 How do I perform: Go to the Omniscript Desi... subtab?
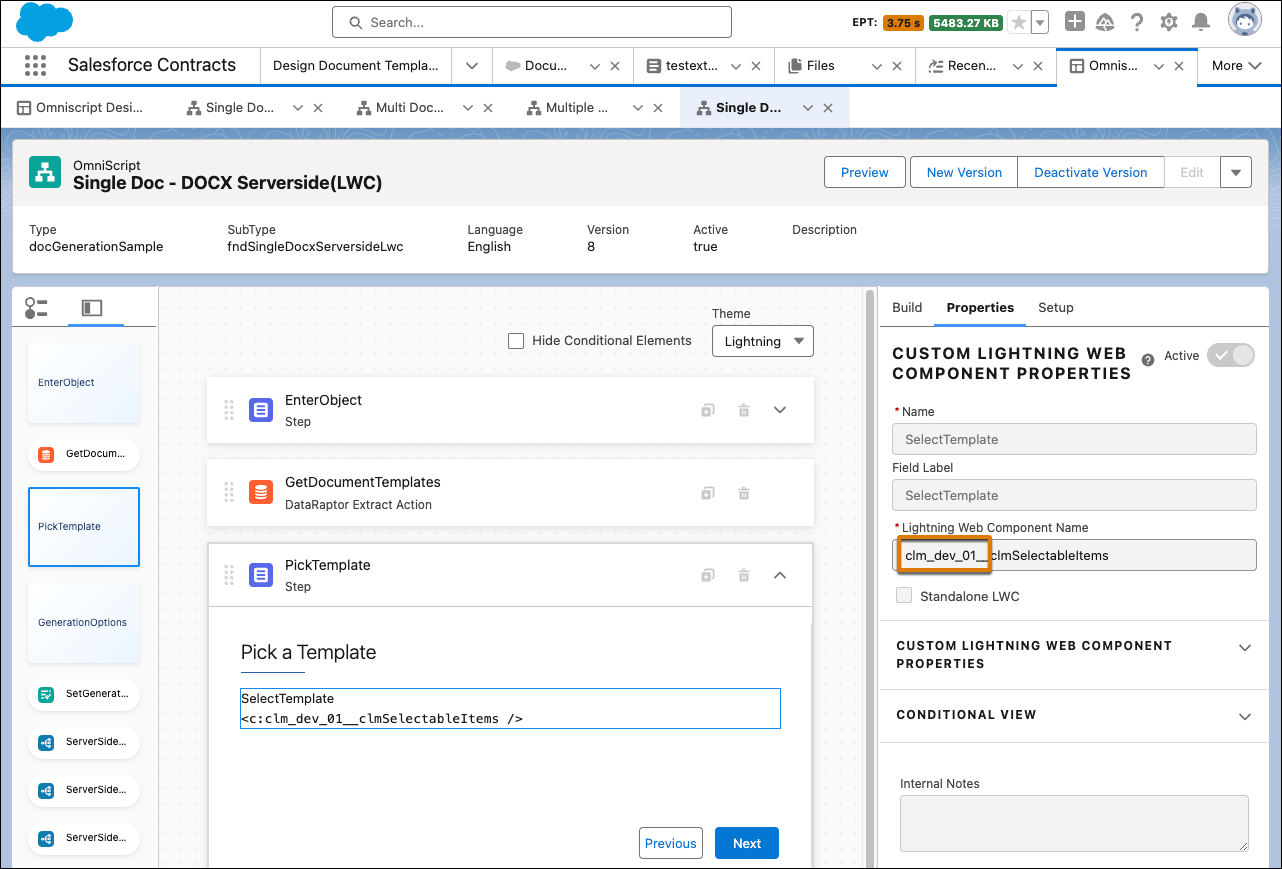click(x=80, y=108)
